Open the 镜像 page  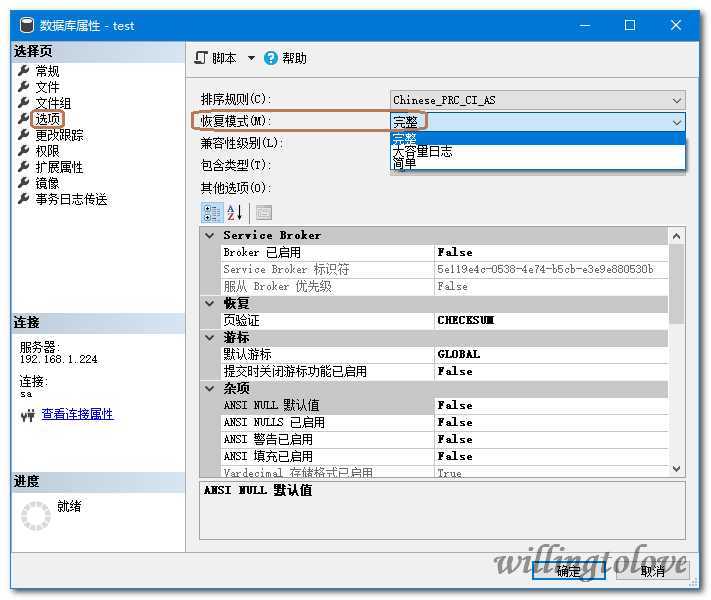click(x=47, y=183)
